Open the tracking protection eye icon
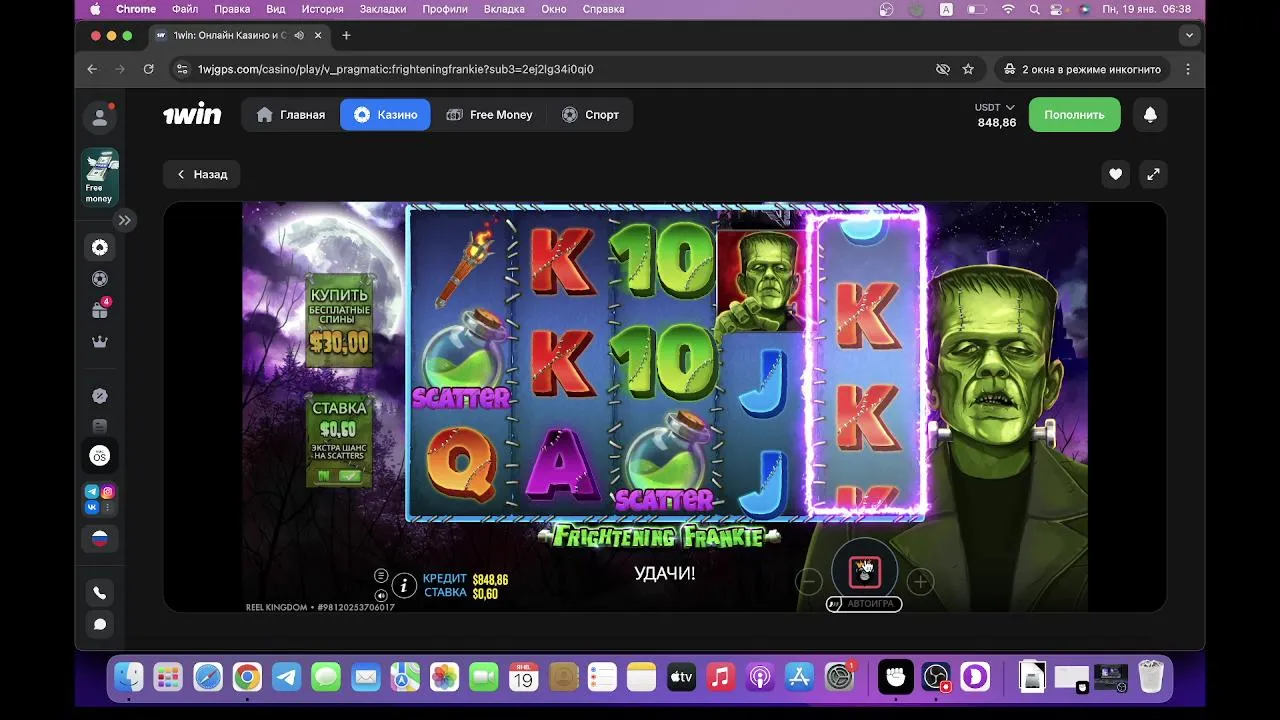Viewport: 1280px width, 720px height. tap(942, 69)
